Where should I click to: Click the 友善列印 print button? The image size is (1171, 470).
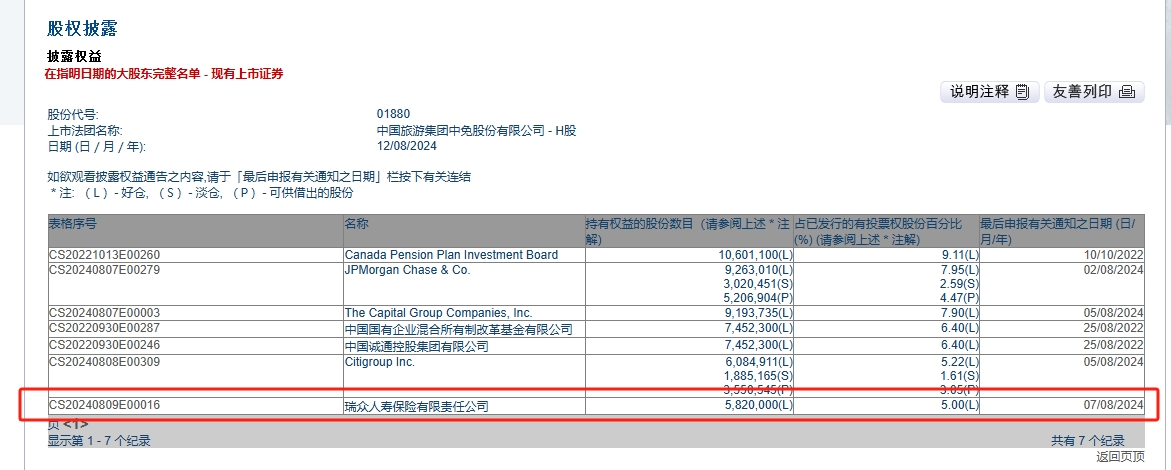tap(1094, 92)
